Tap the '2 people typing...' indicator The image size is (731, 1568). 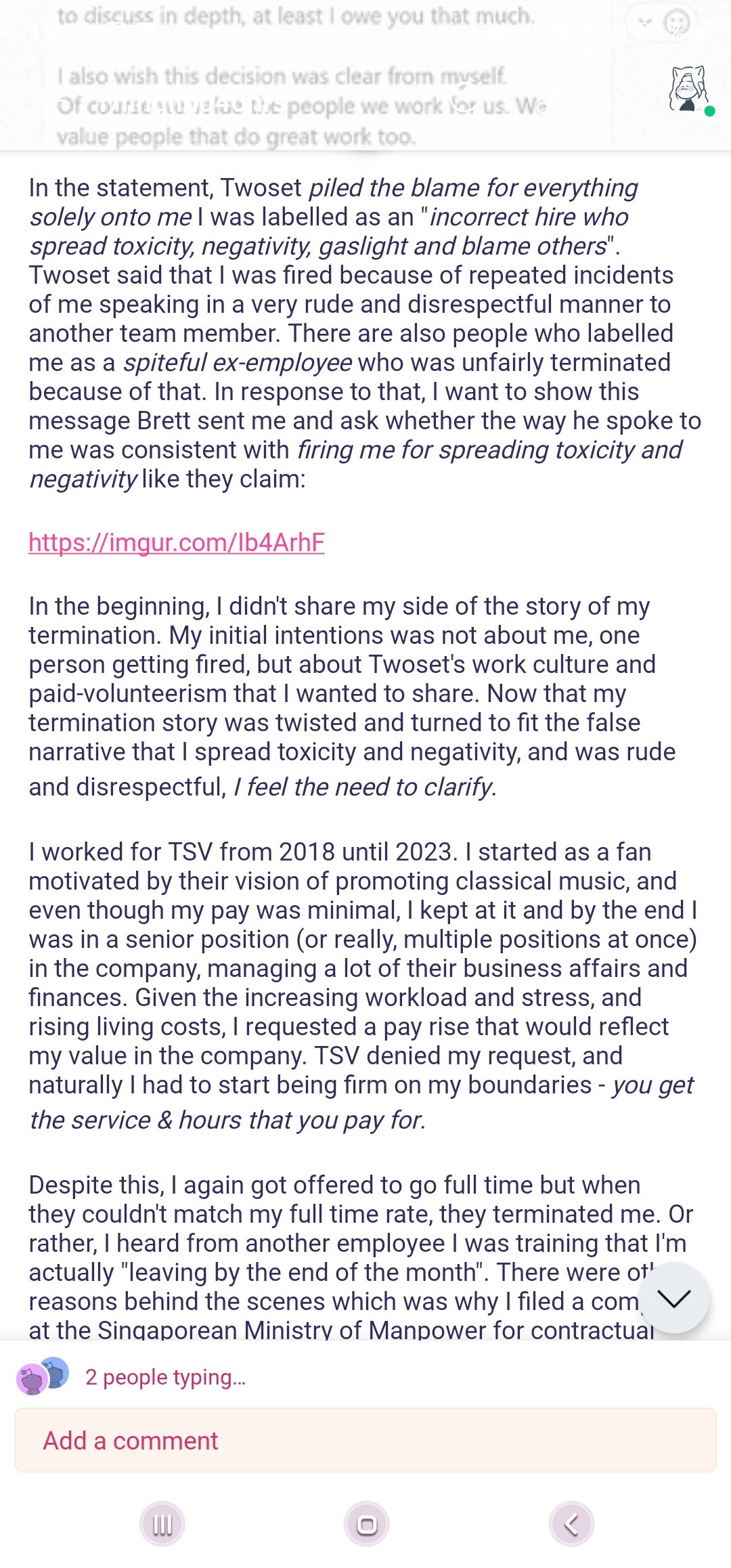click(166, 1377)
